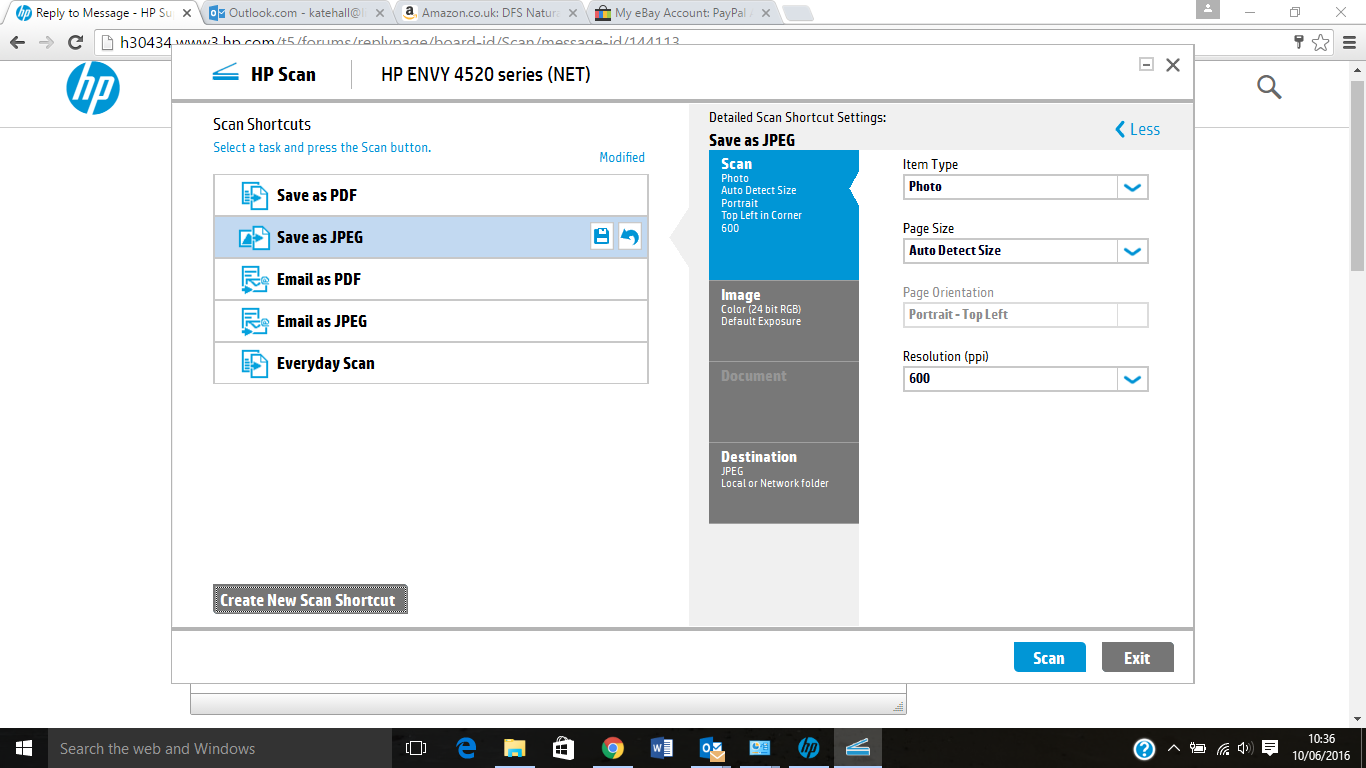This screenshot has height=768, width=1366.
Task: Open the Page Size dropdown
Action: point(1025,251)
